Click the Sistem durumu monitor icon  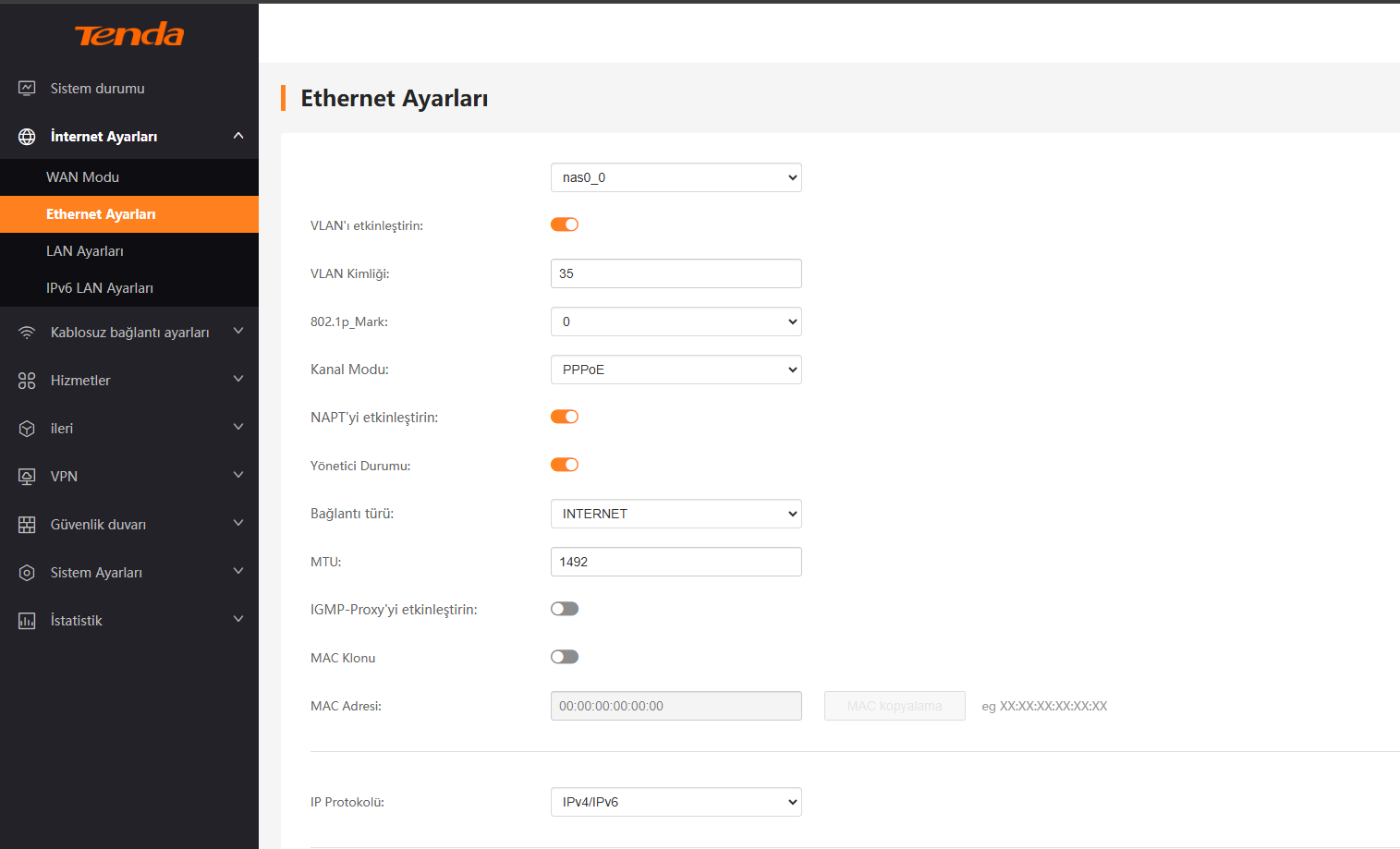click(27, 89)
